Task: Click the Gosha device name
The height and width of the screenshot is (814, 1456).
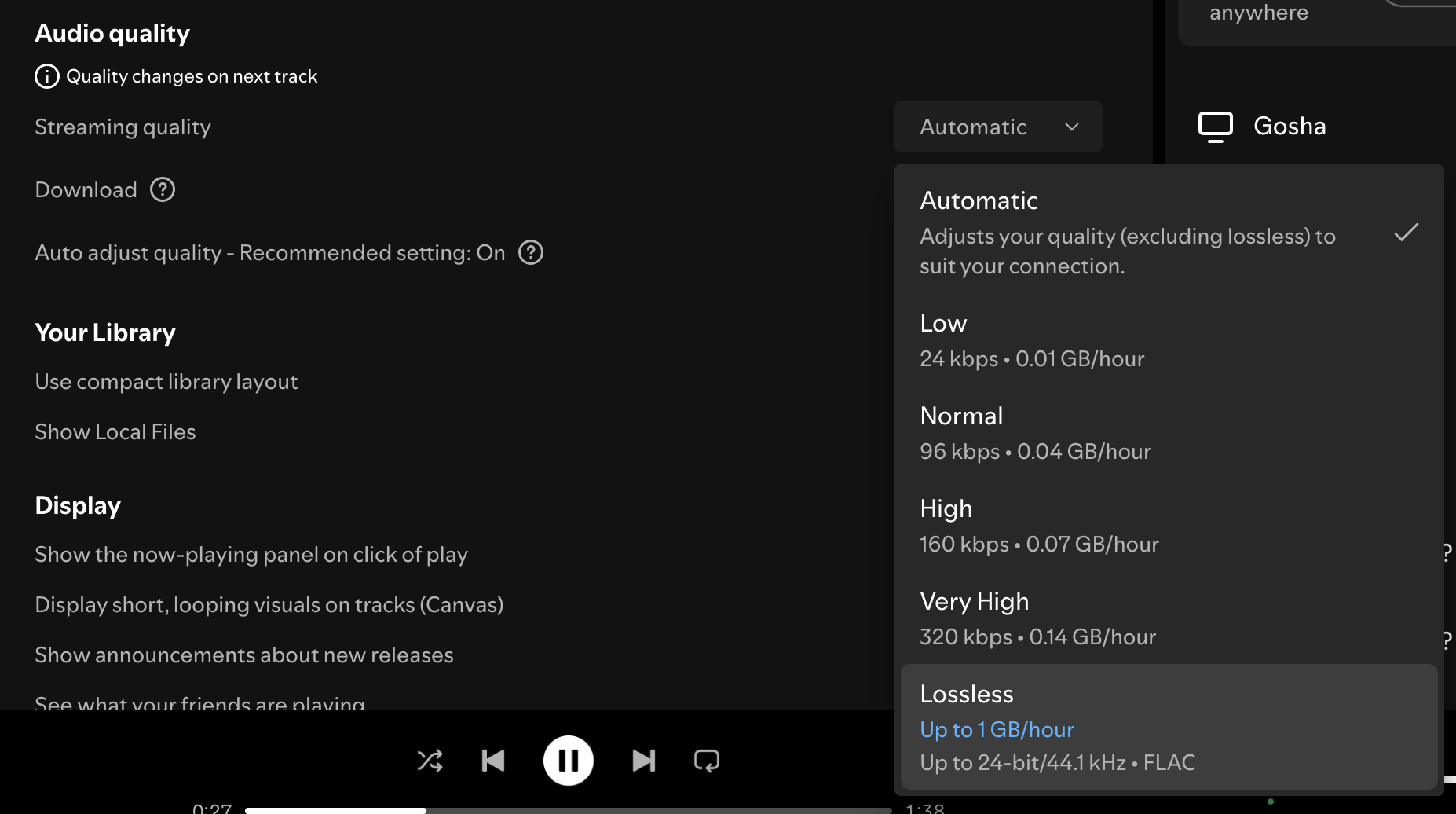Action: point(1290,126)
